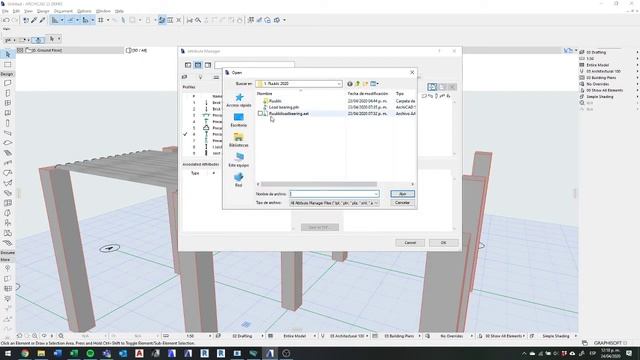Switch to the 3D / All tab
Screen dimensions: 640x360
point(137,50)
